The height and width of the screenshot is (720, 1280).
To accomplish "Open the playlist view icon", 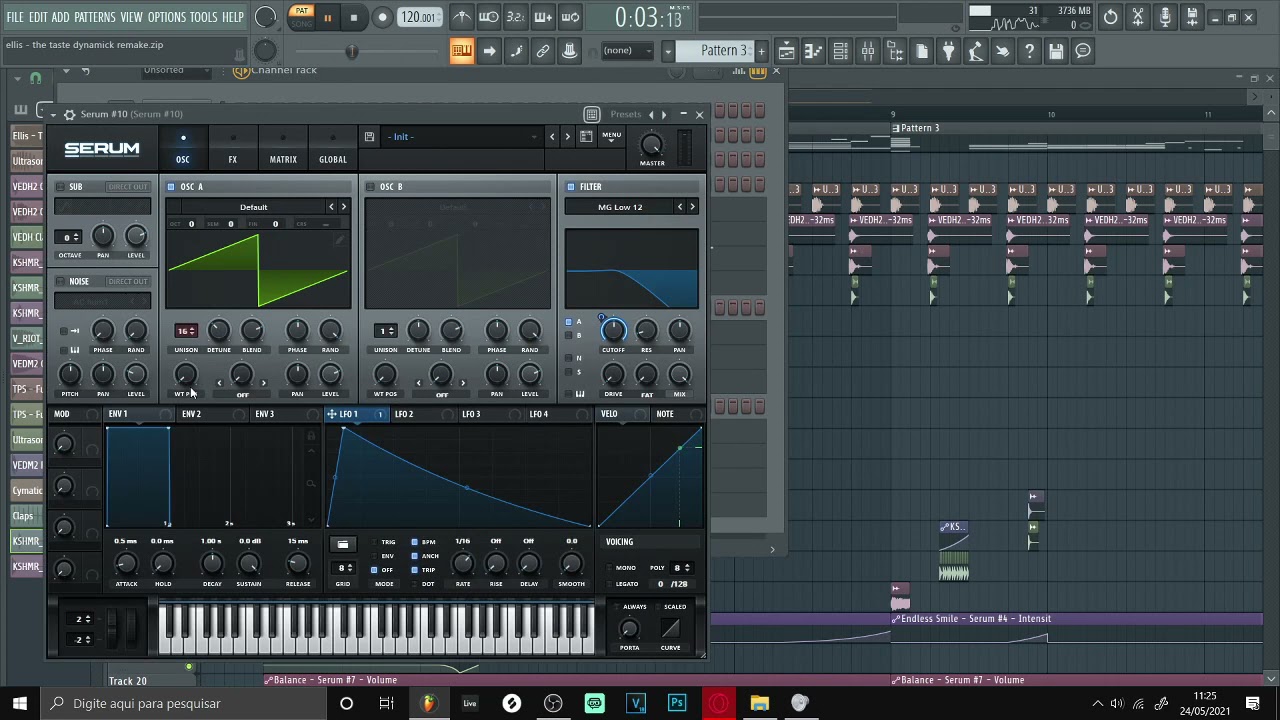I will click(x=787, y=51).
